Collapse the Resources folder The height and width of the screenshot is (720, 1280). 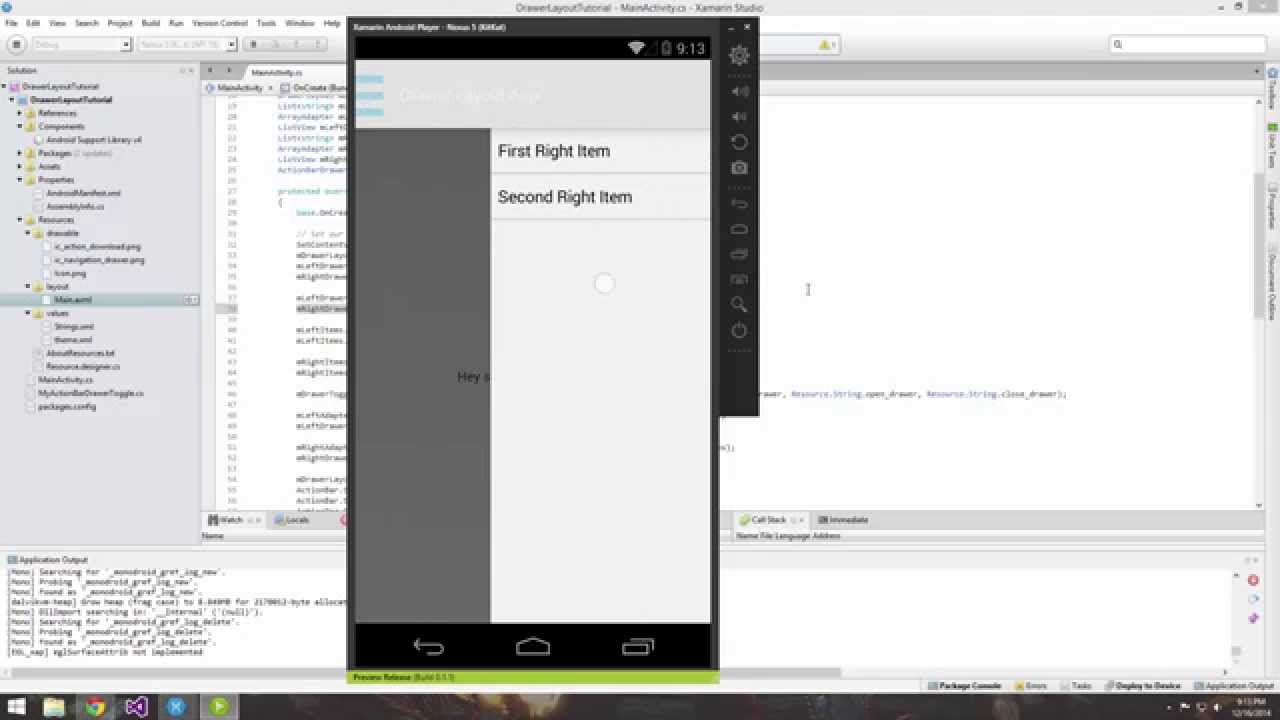point(19,220)
